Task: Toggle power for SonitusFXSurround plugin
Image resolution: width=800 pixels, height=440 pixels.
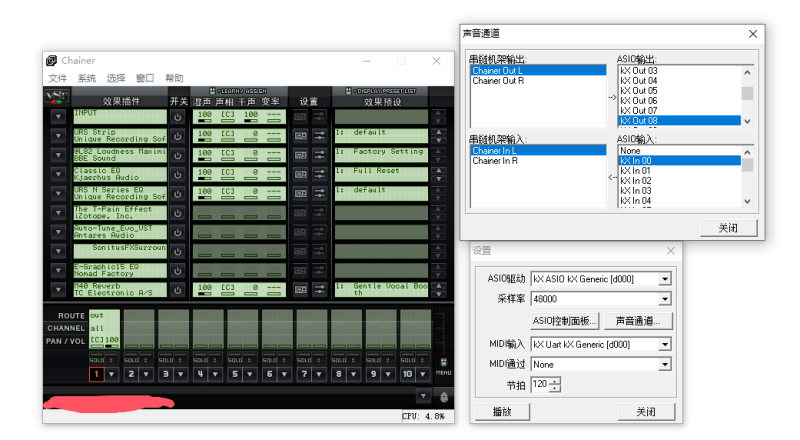Action: pos(178,251)
